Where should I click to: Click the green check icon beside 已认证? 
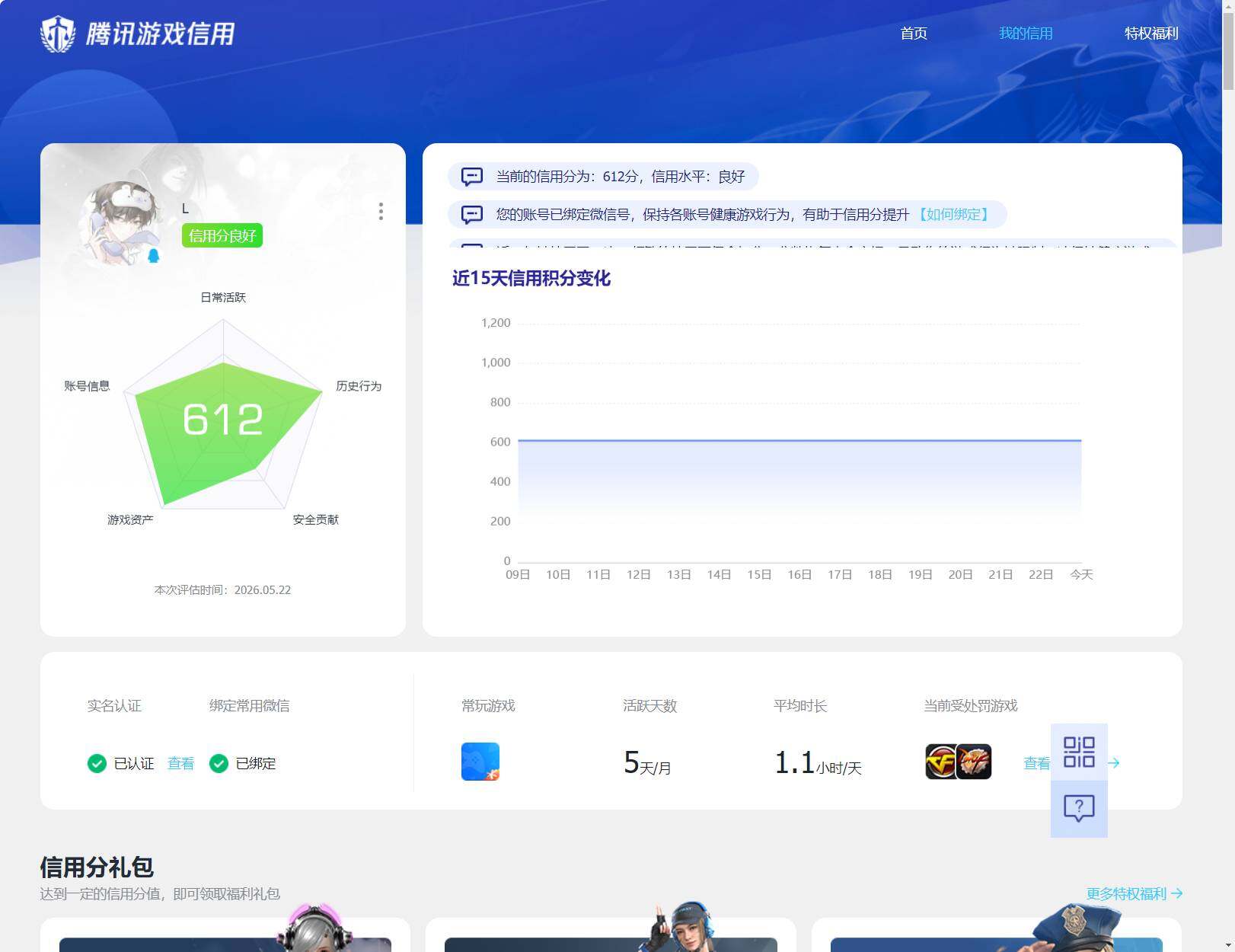pyautogui.click(x=97, y=763)
